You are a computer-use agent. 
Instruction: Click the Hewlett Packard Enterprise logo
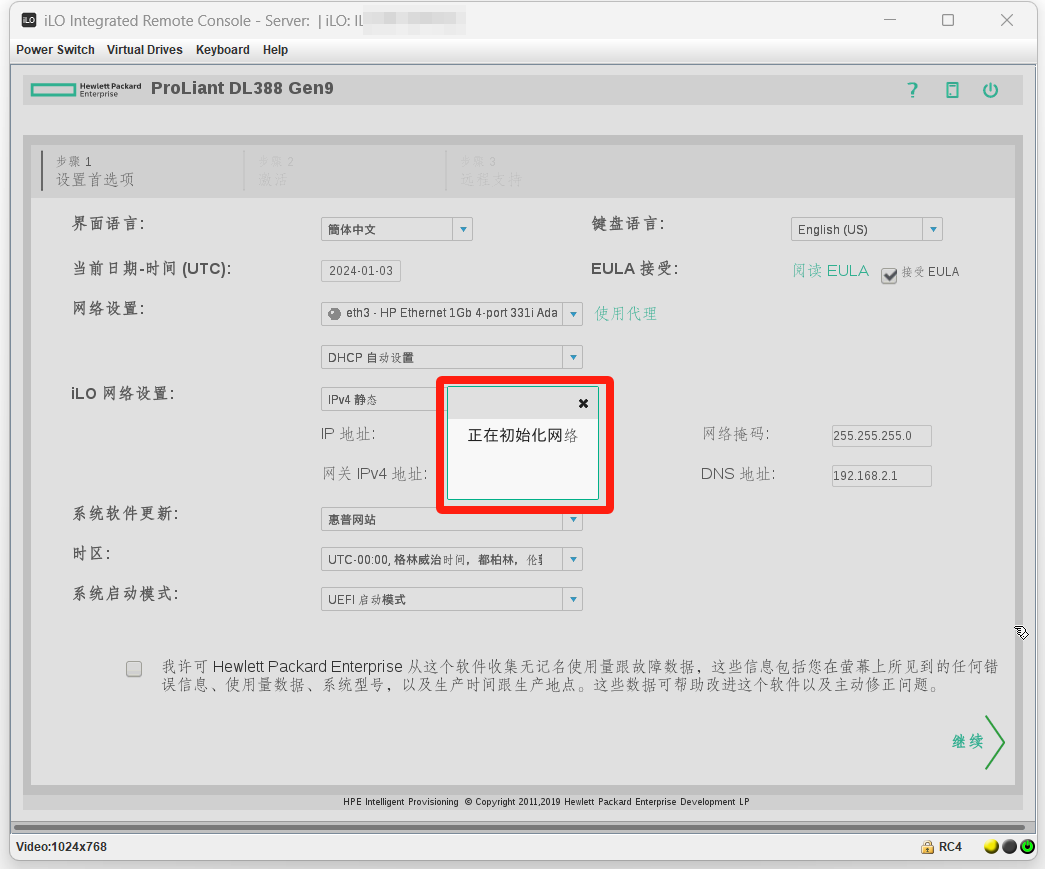point(86,90)
